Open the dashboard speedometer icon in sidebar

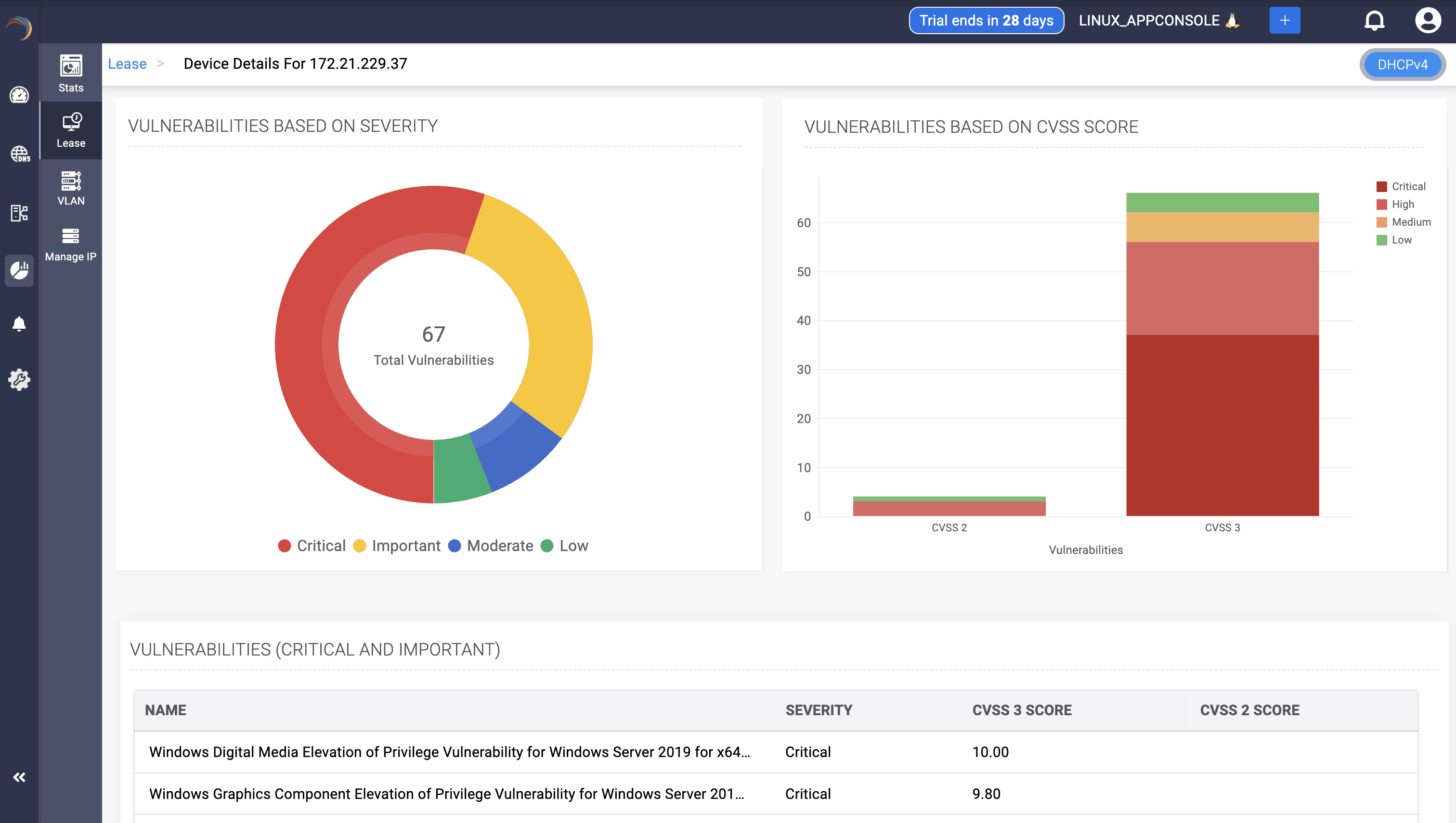click(19, 95)
